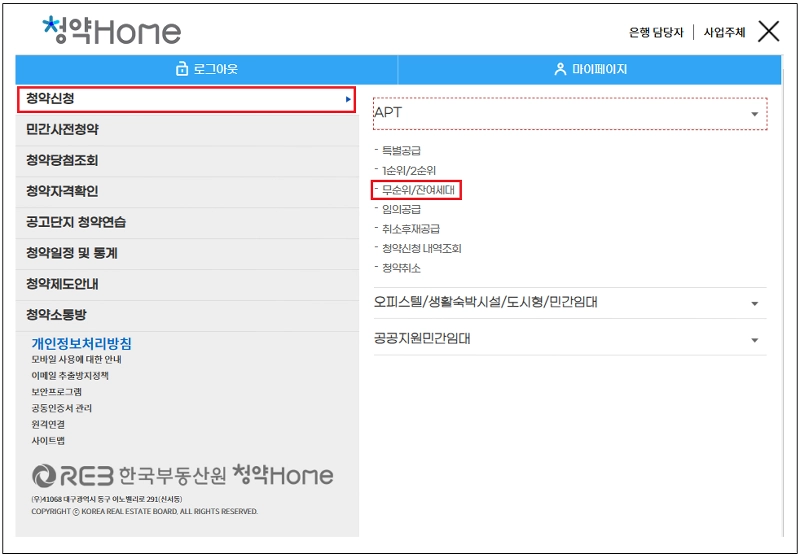This screenshot has width=800, height=558.
Task: Click the arrow icon on the 청약신청 row
Action: 348,99
